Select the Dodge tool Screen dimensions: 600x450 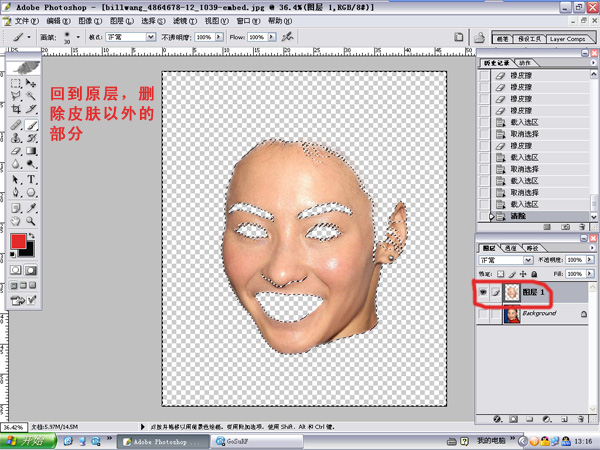(x=31, y=164)
